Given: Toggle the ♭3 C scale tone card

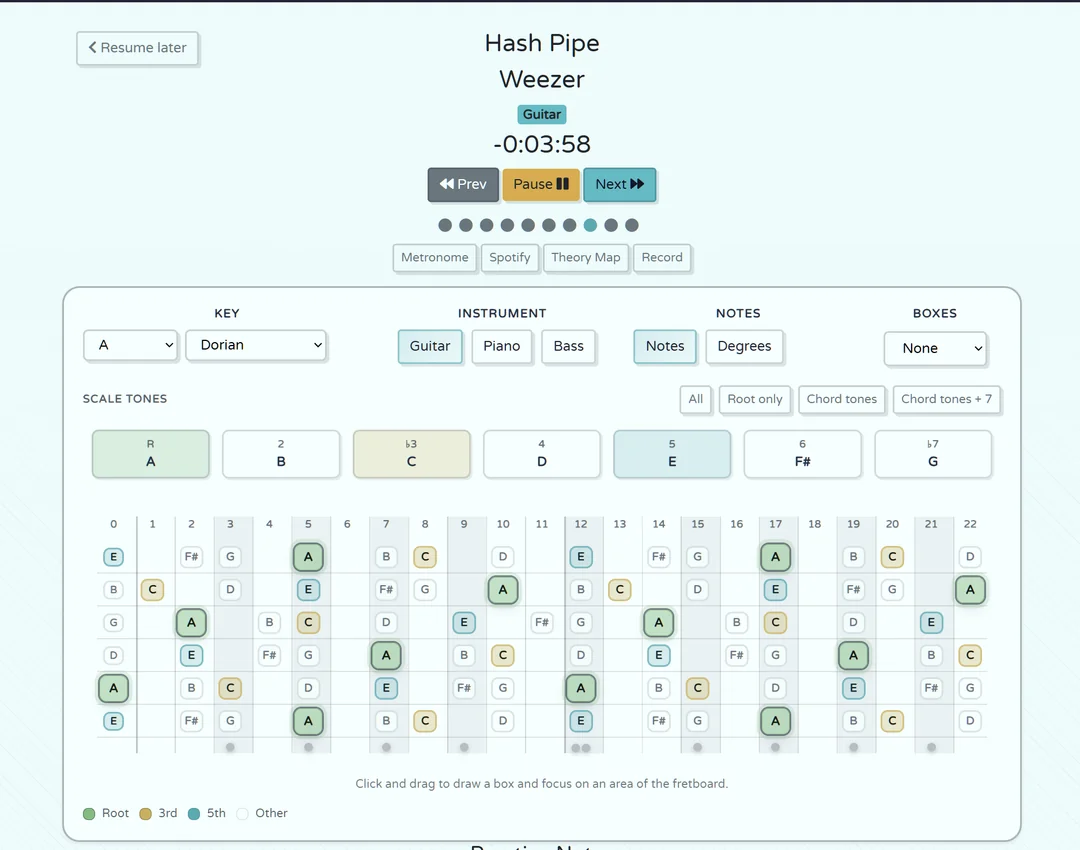Looking at the screenshot, I should pyautogui.click(x=412, y=454).
